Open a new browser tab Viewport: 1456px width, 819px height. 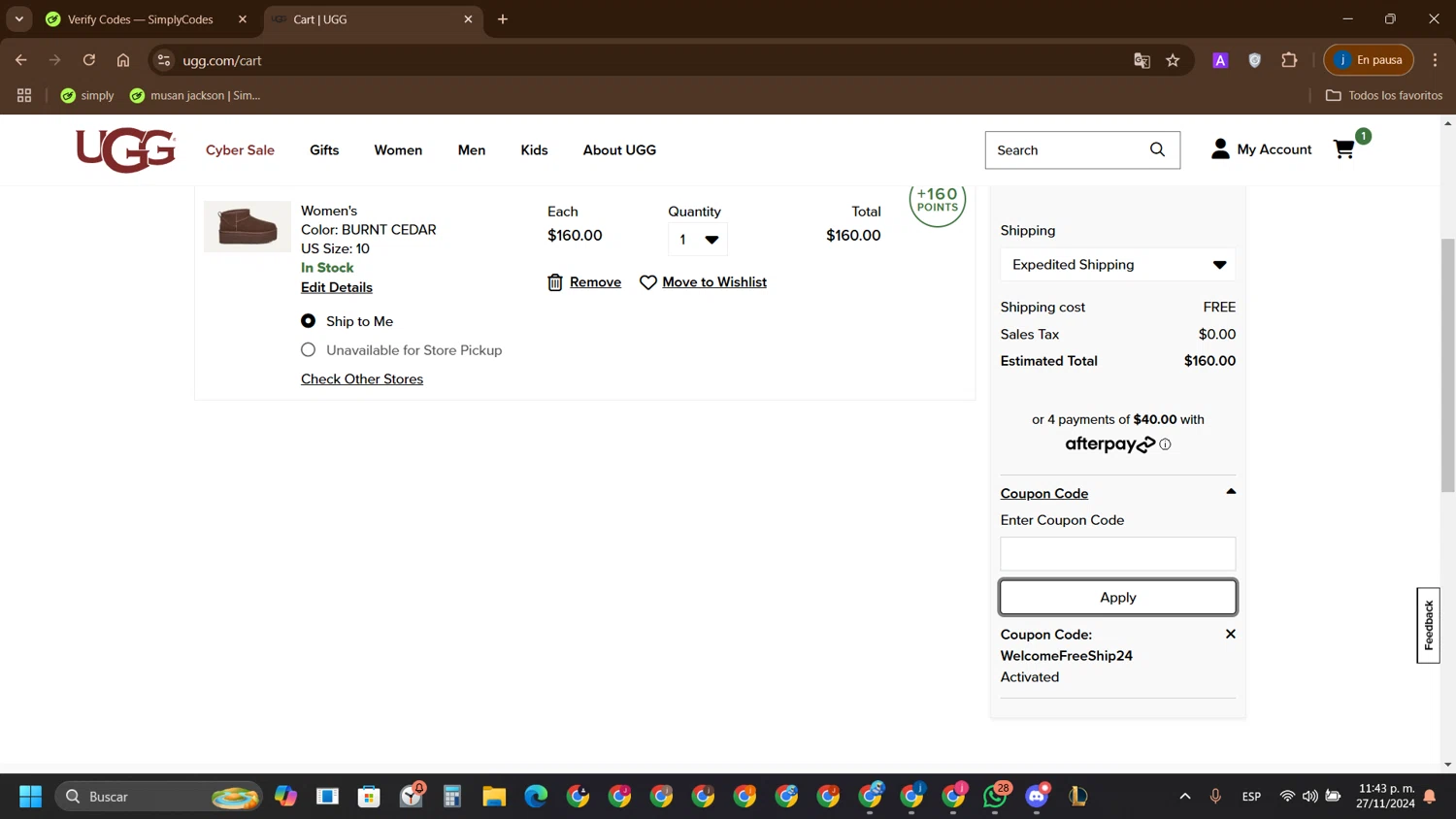pyautogui.click(x=503, y=18)
